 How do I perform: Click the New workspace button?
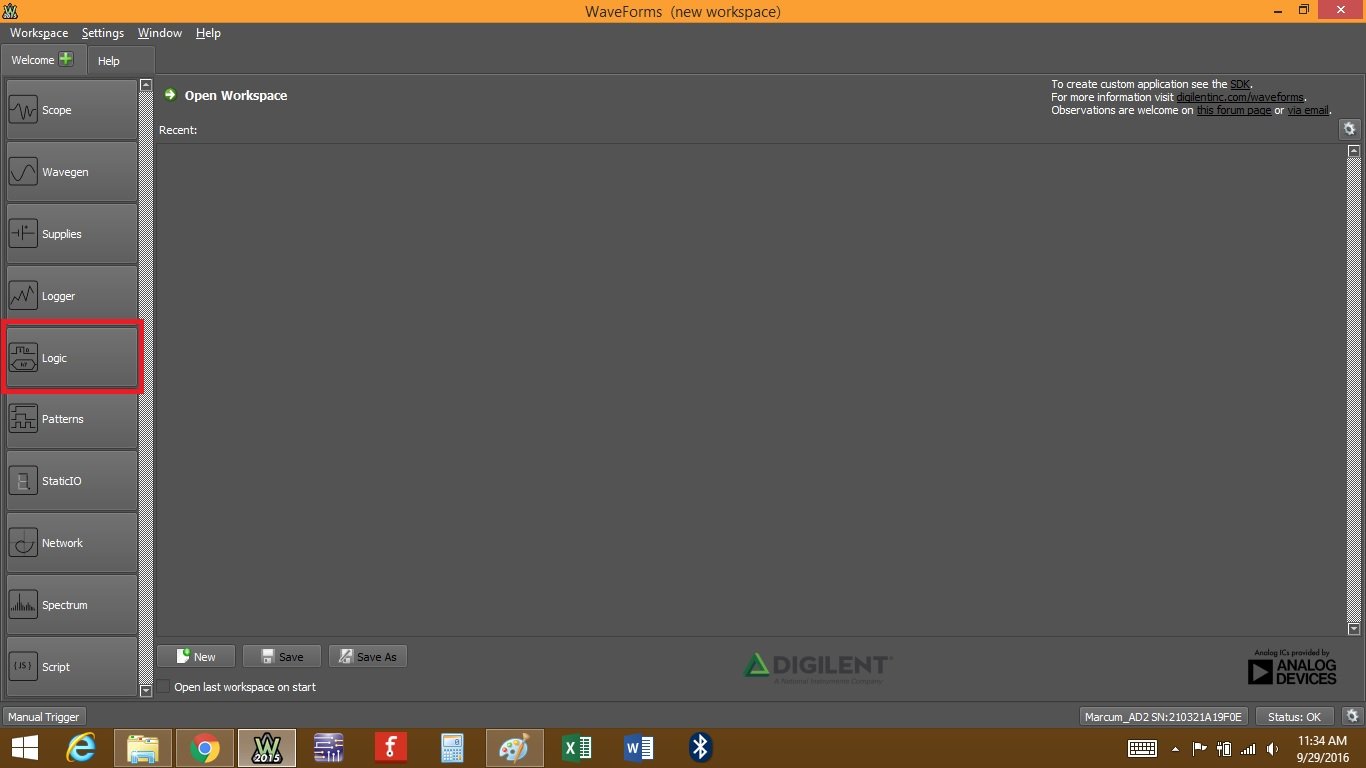[196, 656]
